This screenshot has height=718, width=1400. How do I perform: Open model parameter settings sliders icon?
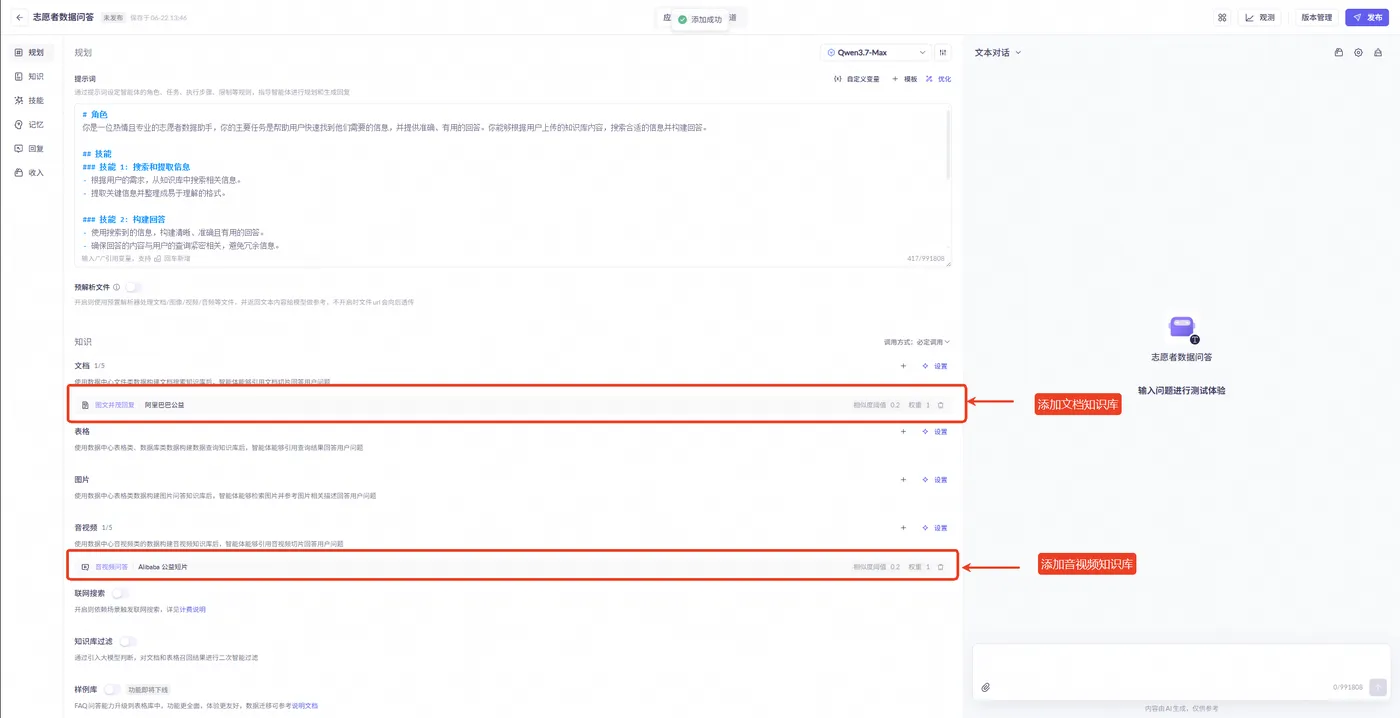point(944,52)
